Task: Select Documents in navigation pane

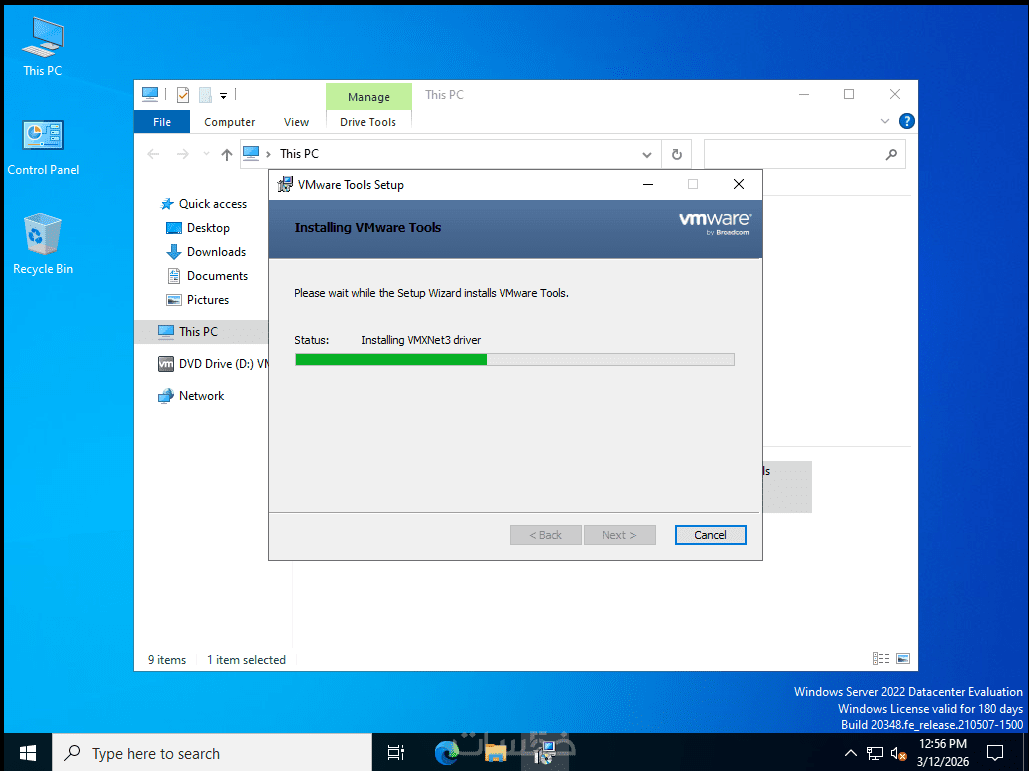Action: point(207,276)
